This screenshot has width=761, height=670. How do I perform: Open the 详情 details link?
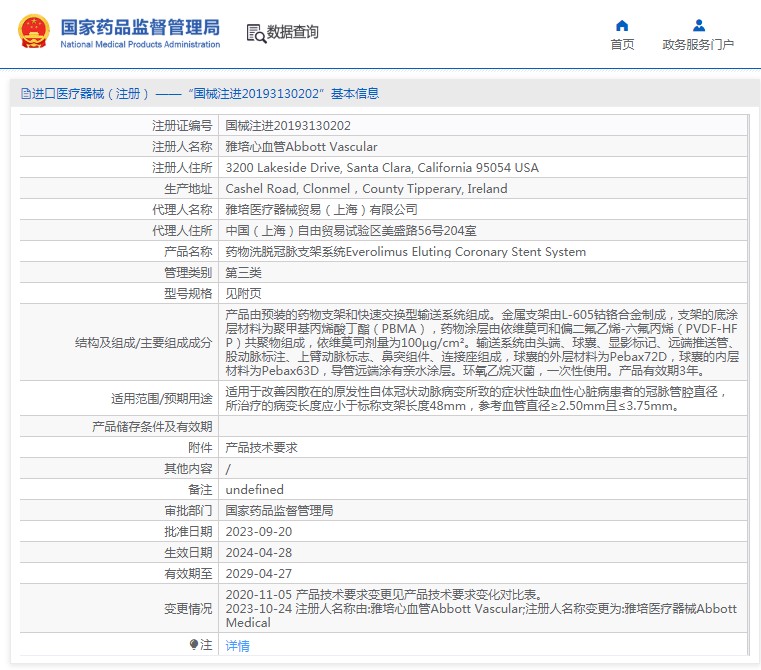pyautogui.click(x=237, y=645)
